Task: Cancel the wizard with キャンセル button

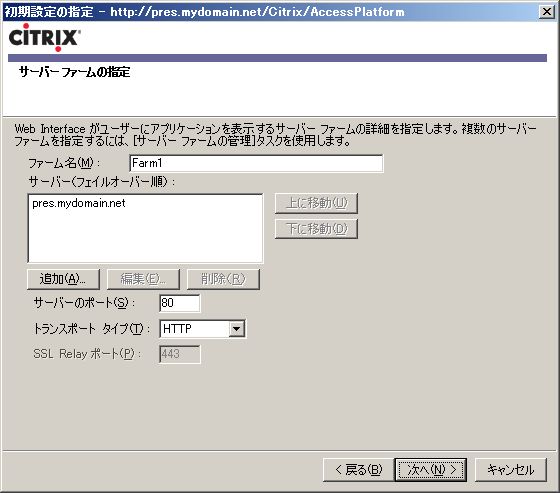Action: click(511, 470)
